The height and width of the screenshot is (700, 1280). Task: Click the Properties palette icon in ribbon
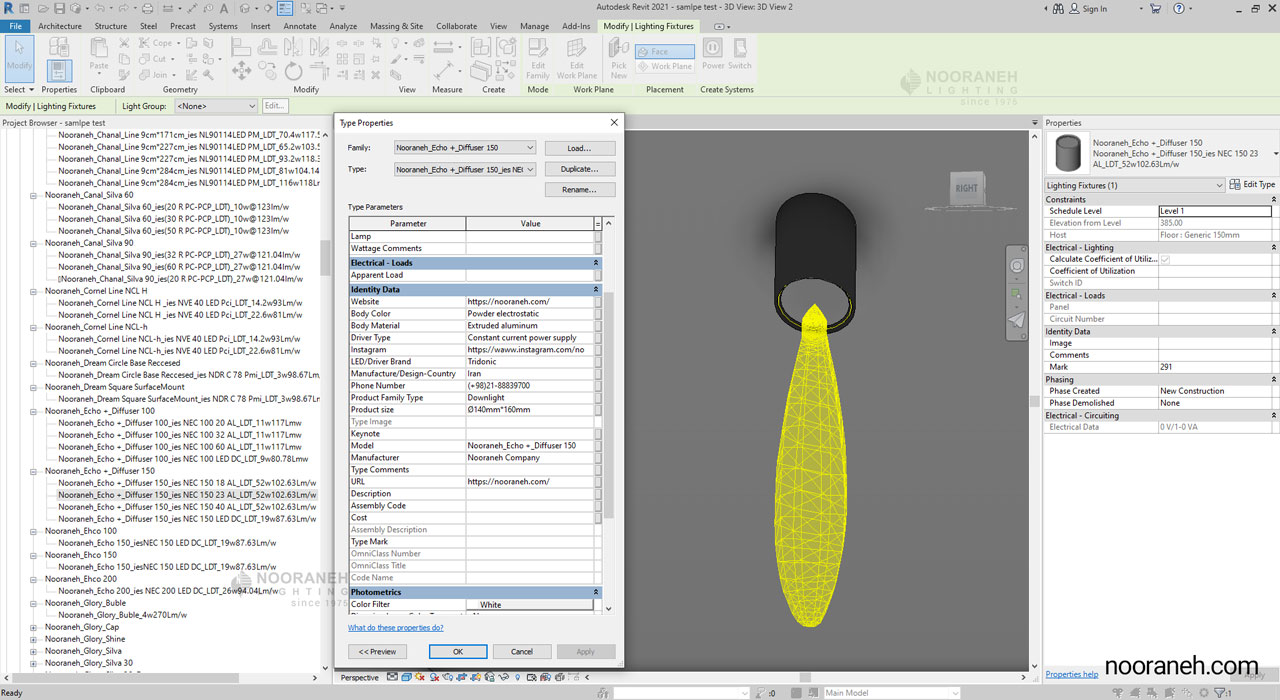59,70
